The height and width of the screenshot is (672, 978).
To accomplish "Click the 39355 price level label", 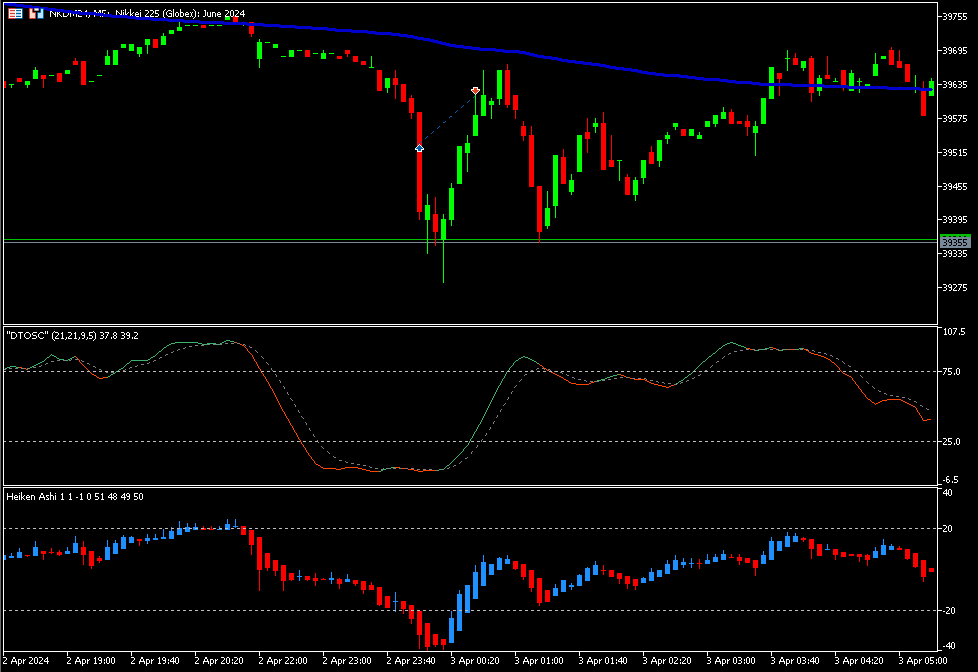I will [954, 242].
